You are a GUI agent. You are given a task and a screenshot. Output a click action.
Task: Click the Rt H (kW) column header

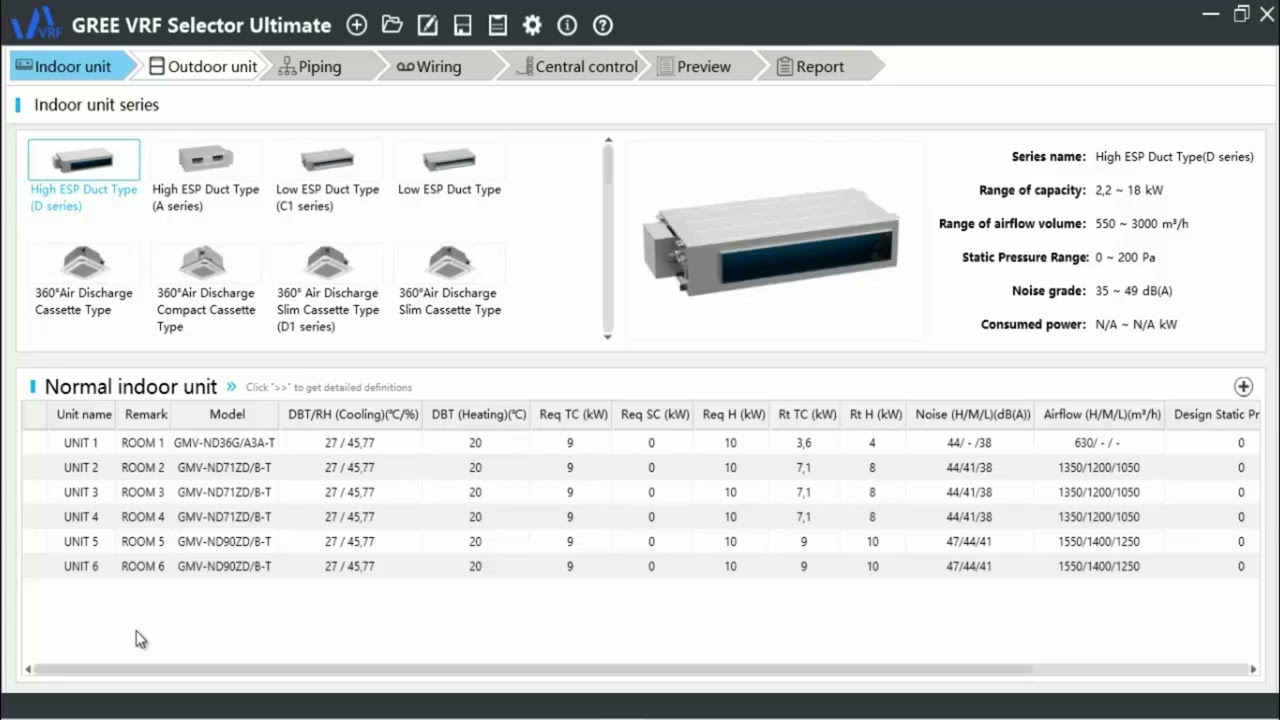[x=876, y=414]
